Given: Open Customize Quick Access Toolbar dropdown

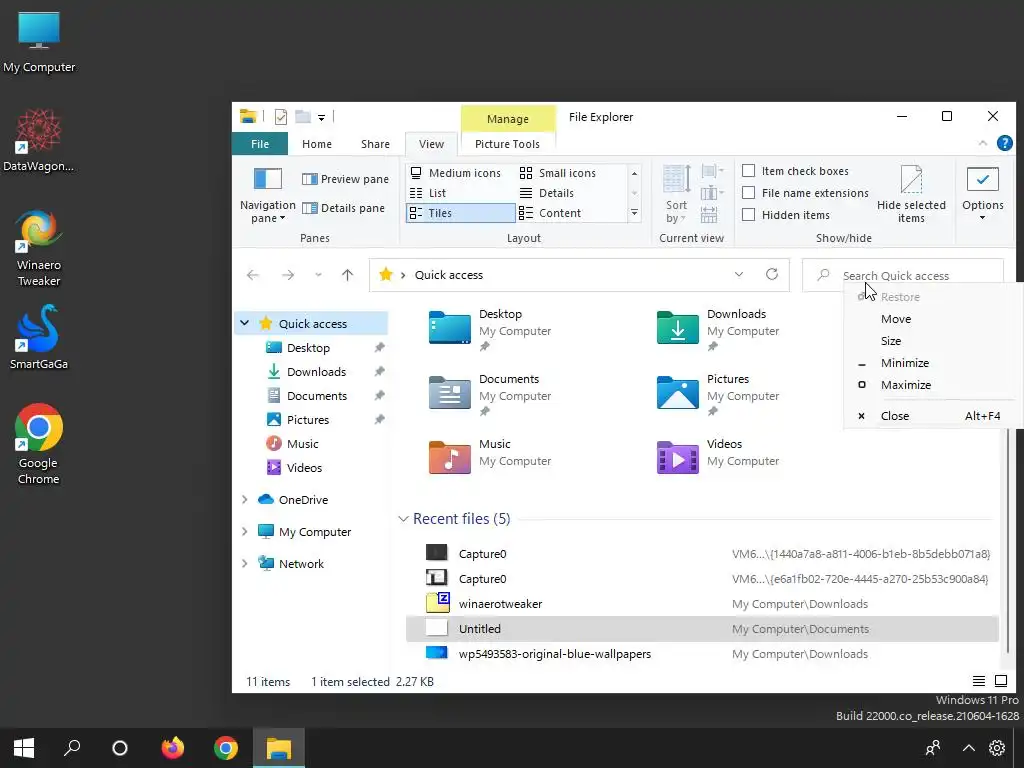Looking at the screenshot, I should (321, 118).
